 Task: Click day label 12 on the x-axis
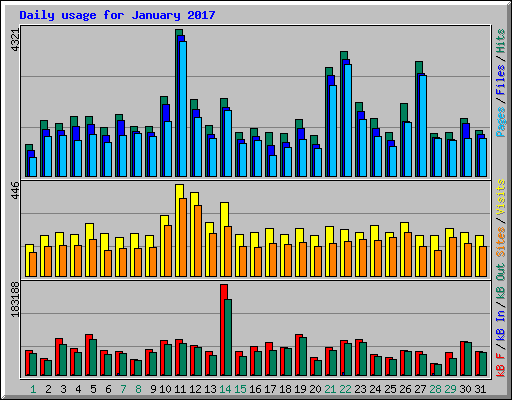195,389
